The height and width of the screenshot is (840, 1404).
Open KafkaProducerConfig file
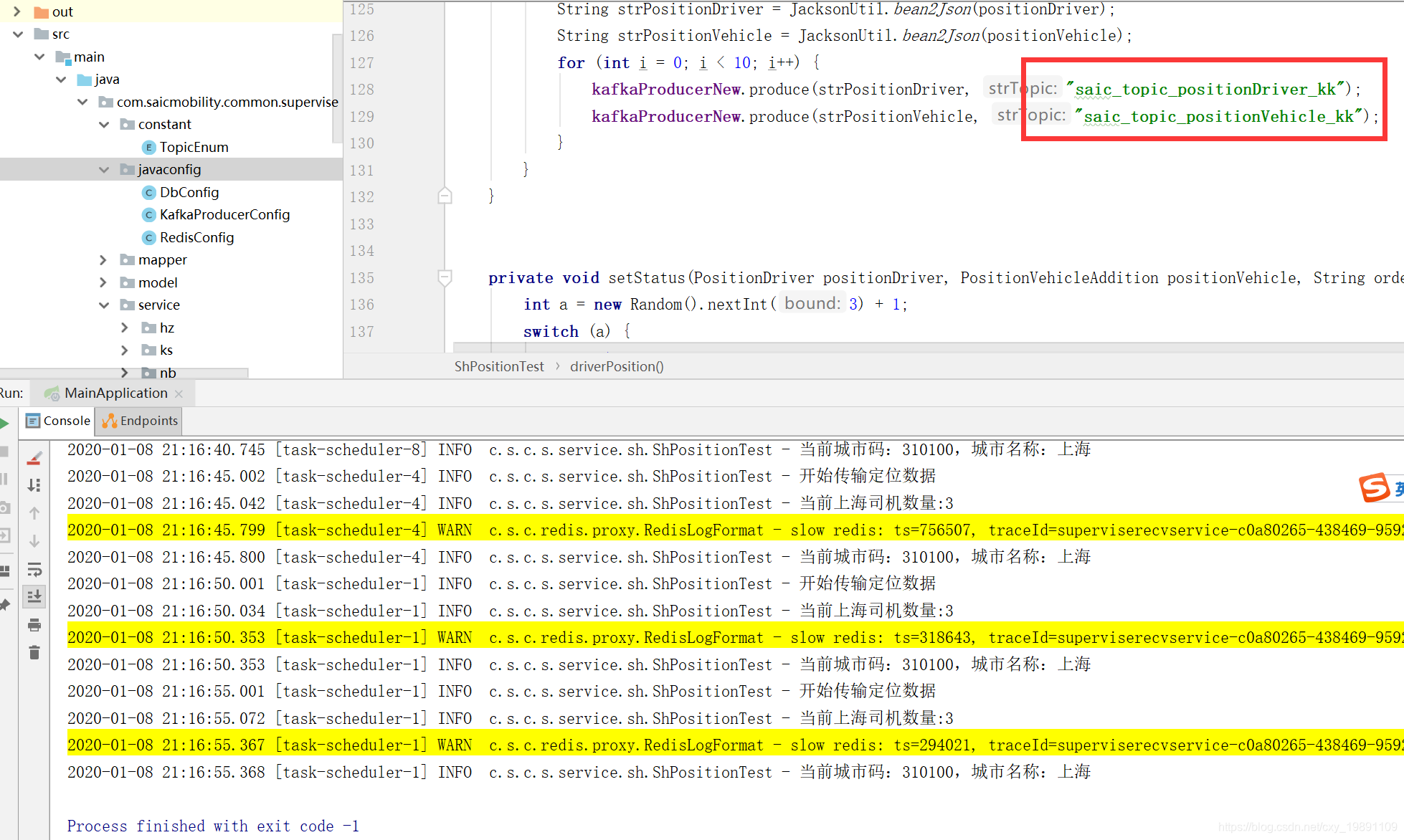(224, 215)
